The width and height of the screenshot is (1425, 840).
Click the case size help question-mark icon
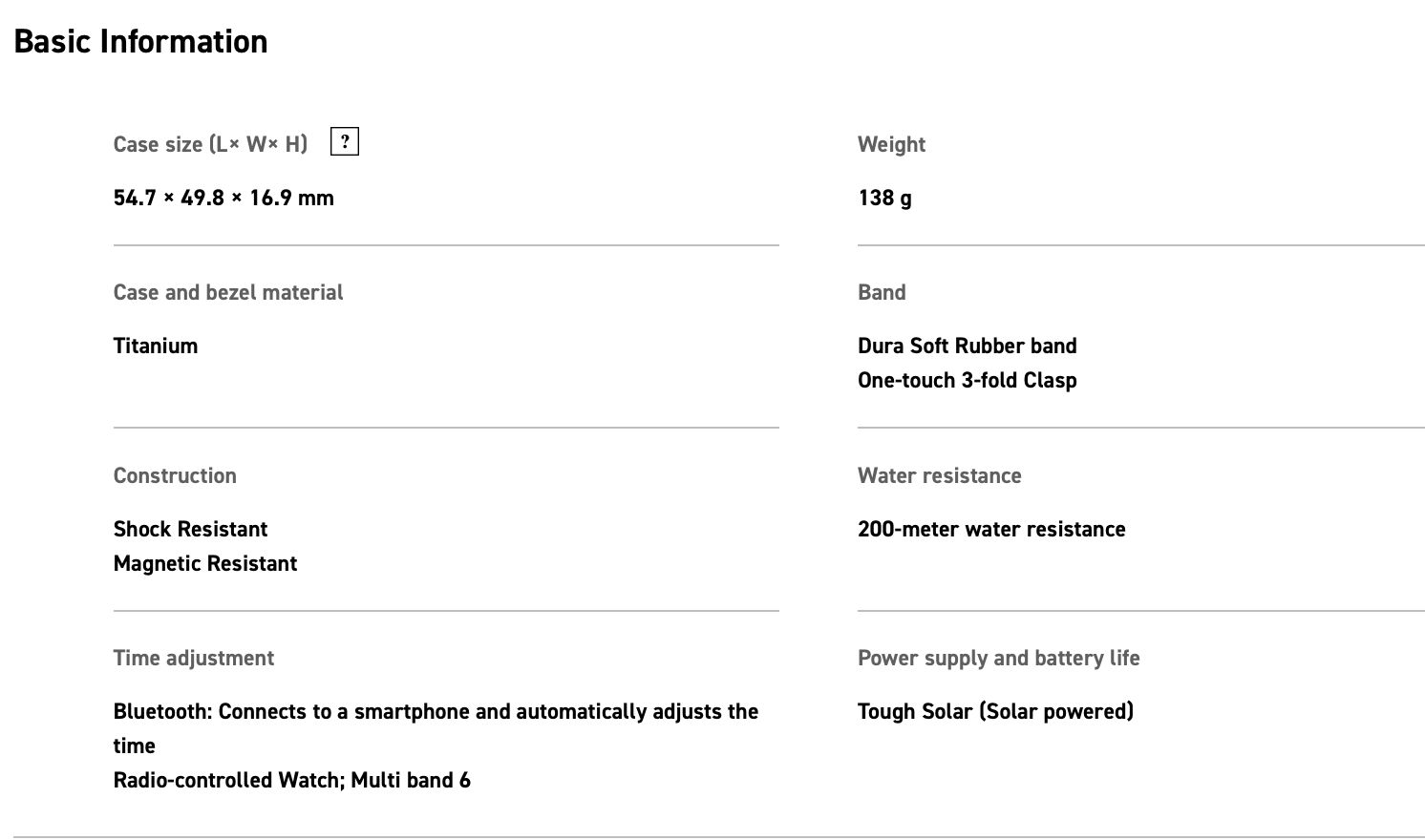coord(345,142)
